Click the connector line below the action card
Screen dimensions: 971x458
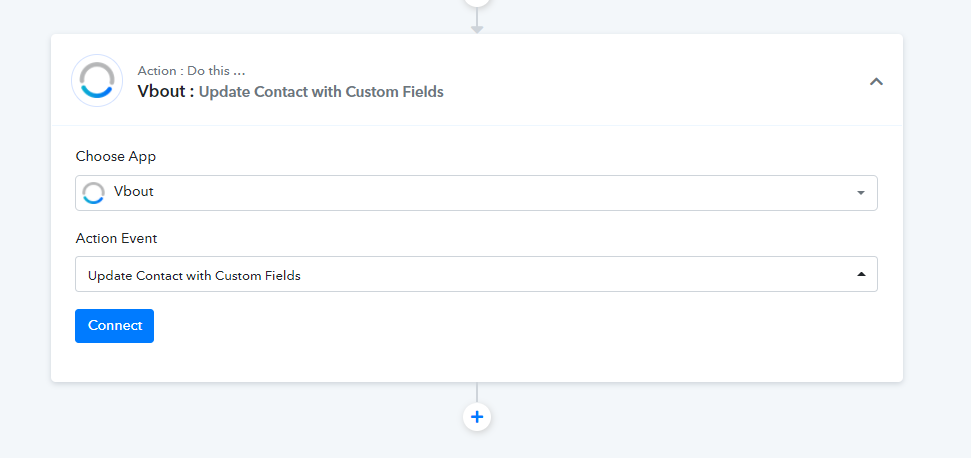pyautogui.click(x=477, y=392)
